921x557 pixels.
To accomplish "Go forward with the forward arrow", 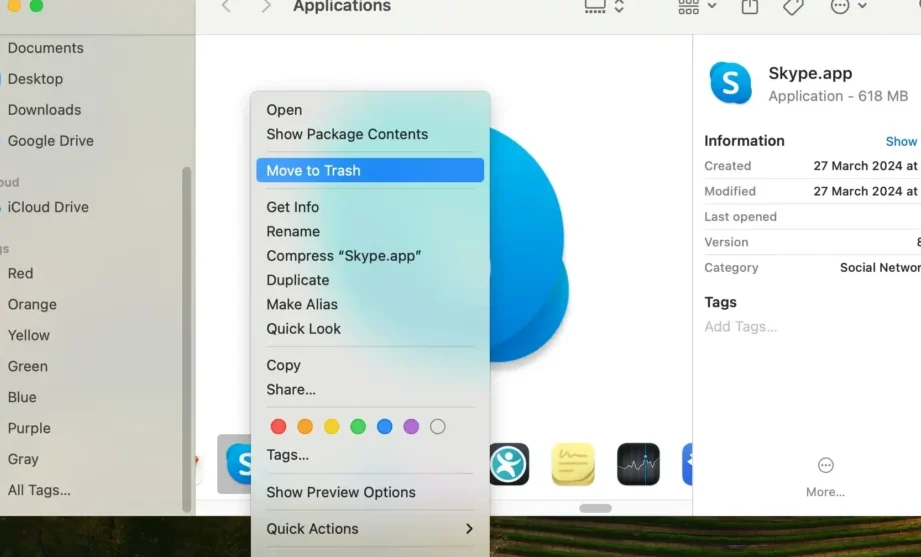I will coord(266,6).
